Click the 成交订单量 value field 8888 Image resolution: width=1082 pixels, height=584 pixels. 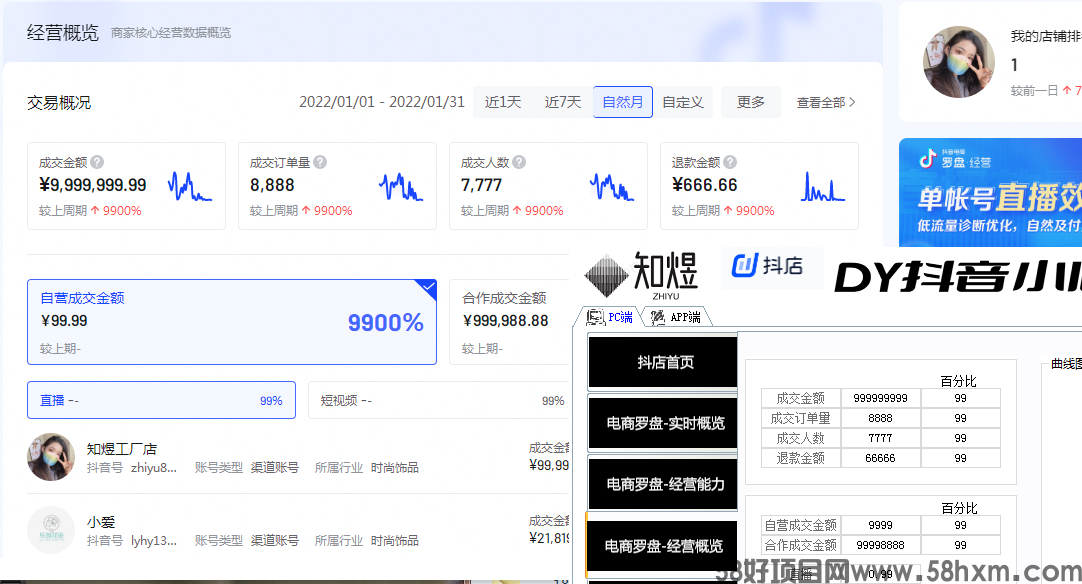(x=881, y=418)
